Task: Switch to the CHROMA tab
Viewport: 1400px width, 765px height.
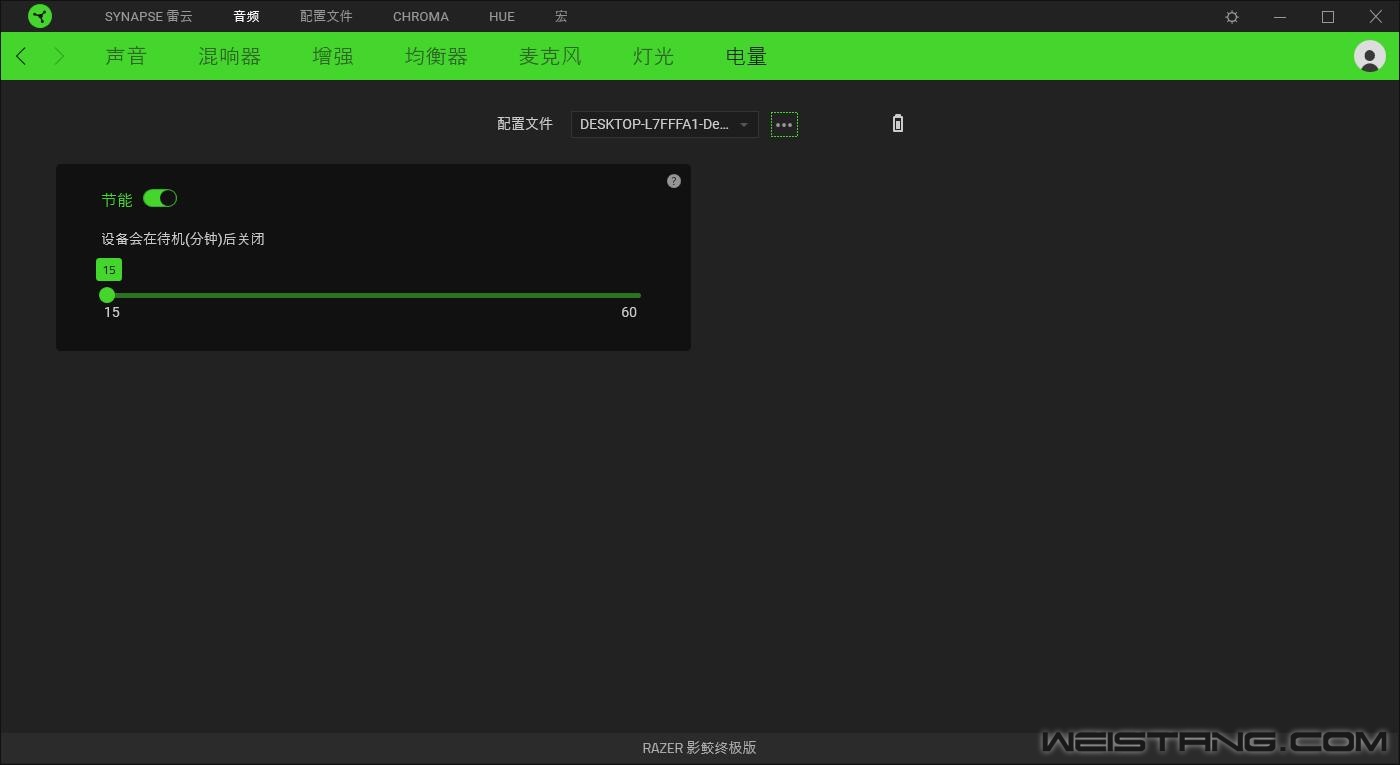Action: point(421,16)
